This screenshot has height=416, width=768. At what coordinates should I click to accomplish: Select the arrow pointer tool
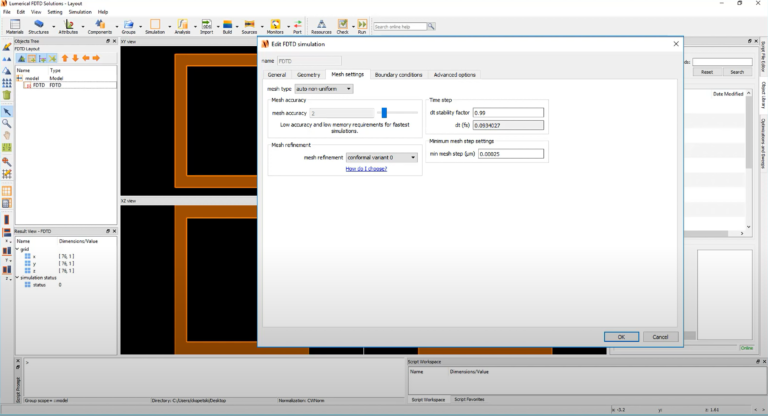coord(7,112)
